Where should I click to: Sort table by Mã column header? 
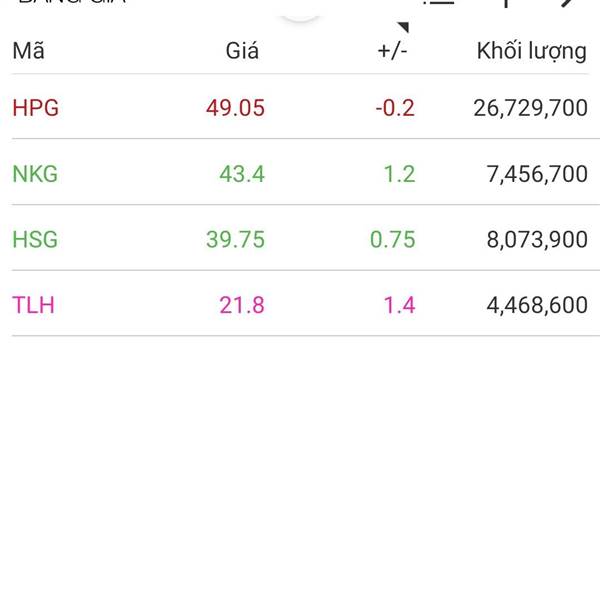[x=28, y=51]
